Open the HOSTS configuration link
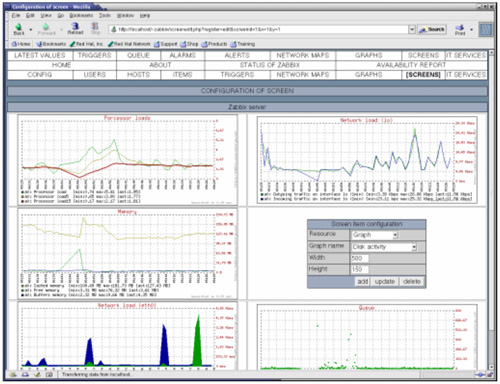The height and width of the screenshot is (384, 500). pyautogui.click(x=138, y=75)
